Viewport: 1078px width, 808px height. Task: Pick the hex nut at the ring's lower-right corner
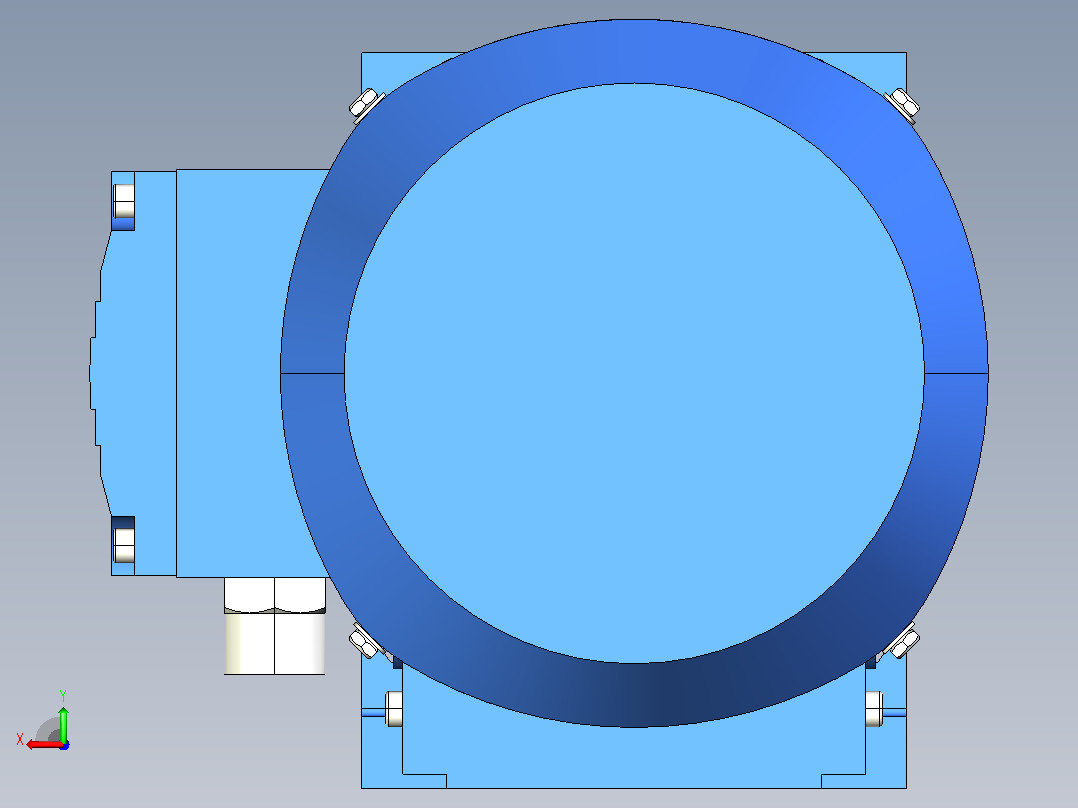(x=903, y=642)
